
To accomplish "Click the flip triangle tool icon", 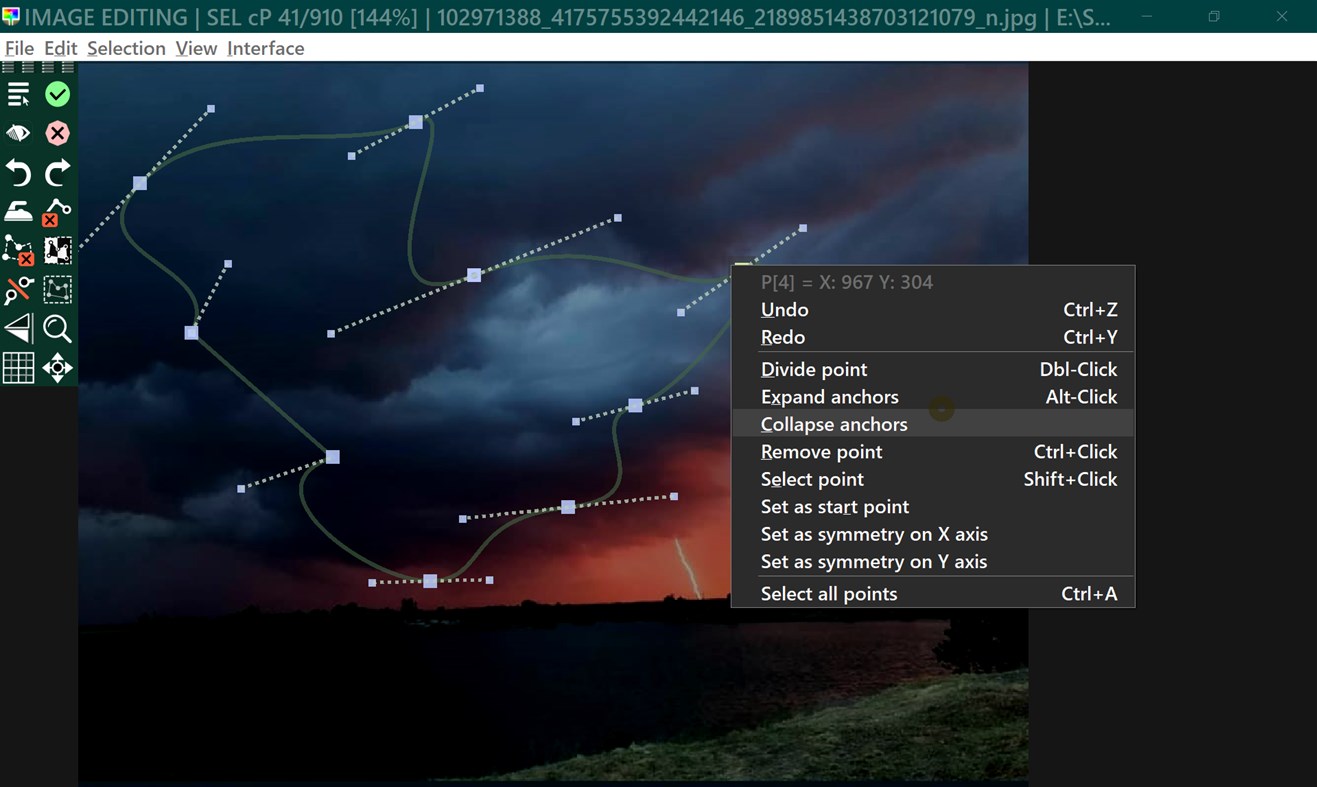I will click(18, 329).
